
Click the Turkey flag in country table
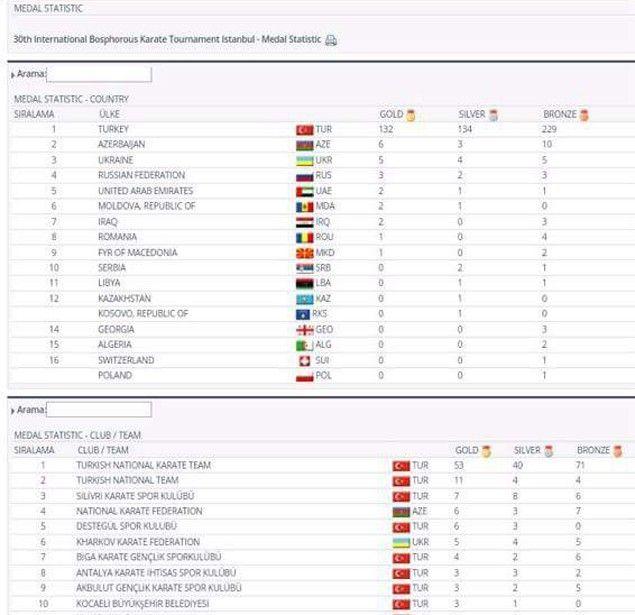(x=304, y=130)
